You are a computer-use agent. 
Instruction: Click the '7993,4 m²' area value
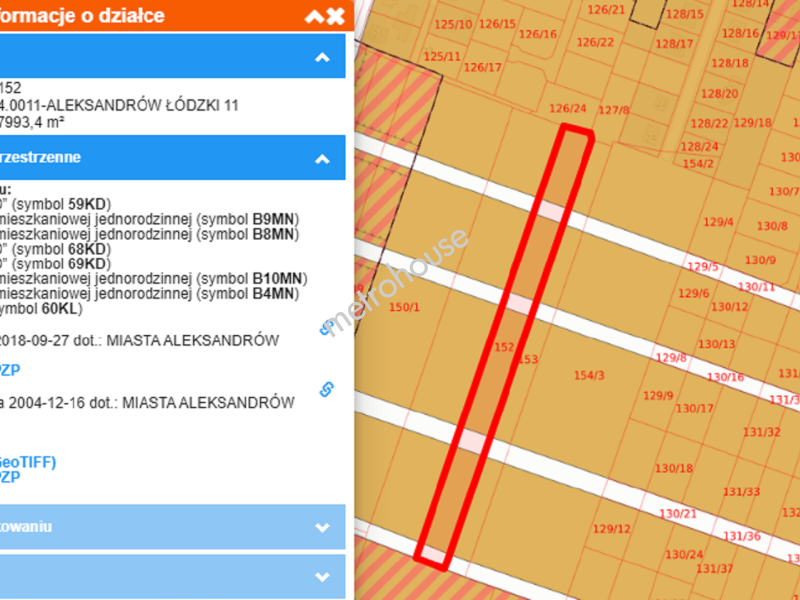point(32,122)
